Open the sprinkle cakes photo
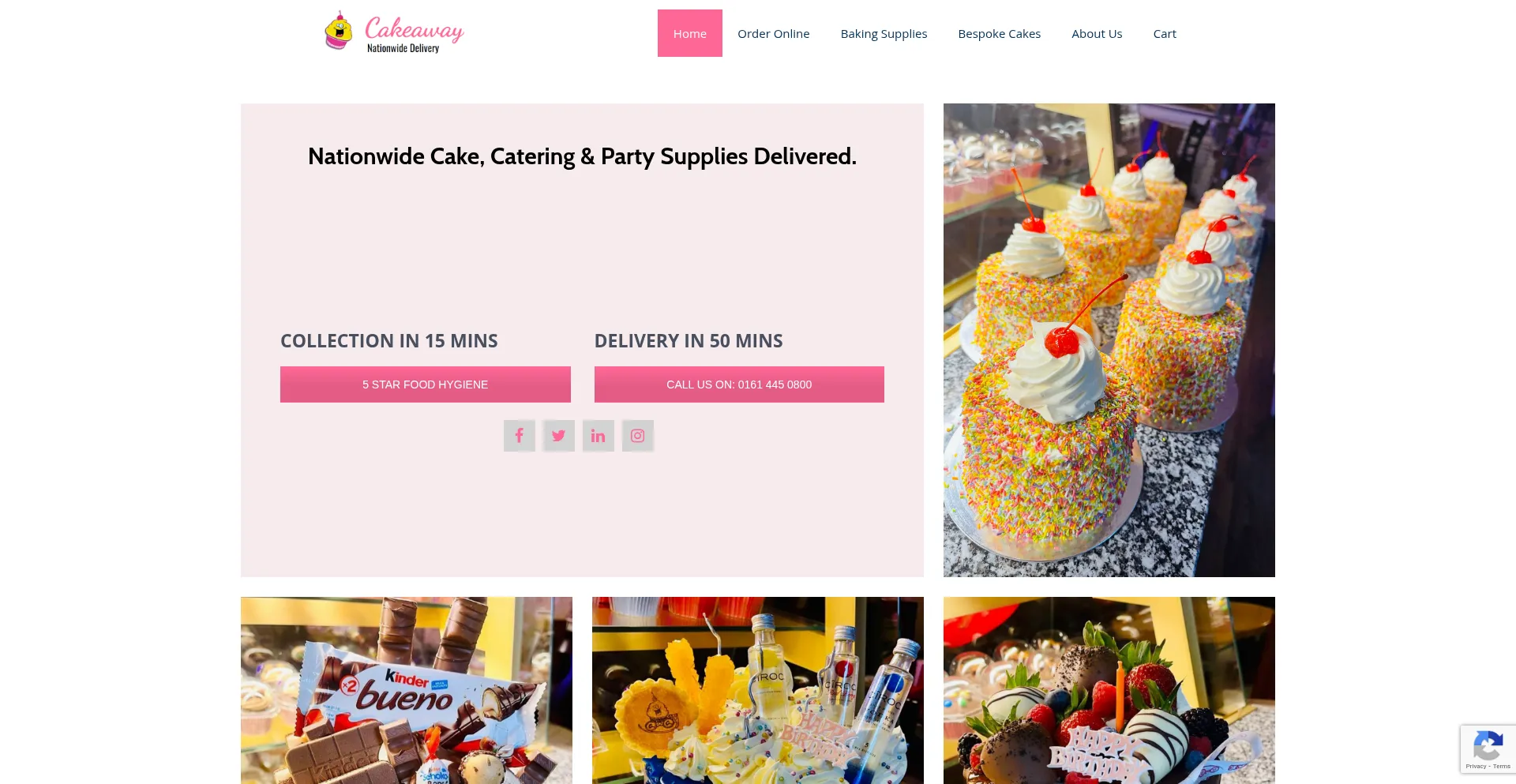The height and width of the screenshot is (784, 1516). 1109,340
